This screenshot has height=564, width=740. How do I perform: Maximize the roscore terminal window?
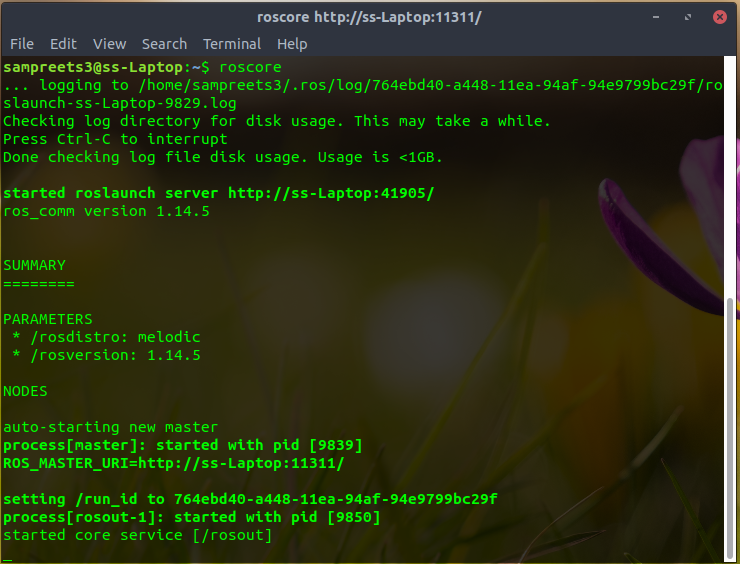click(688, 17)
